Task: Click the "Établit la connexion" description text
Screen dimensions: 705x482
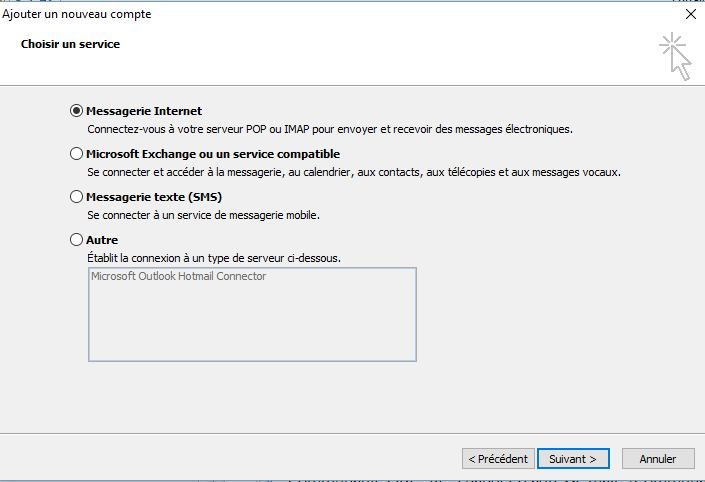Action: tap(214, 258)
